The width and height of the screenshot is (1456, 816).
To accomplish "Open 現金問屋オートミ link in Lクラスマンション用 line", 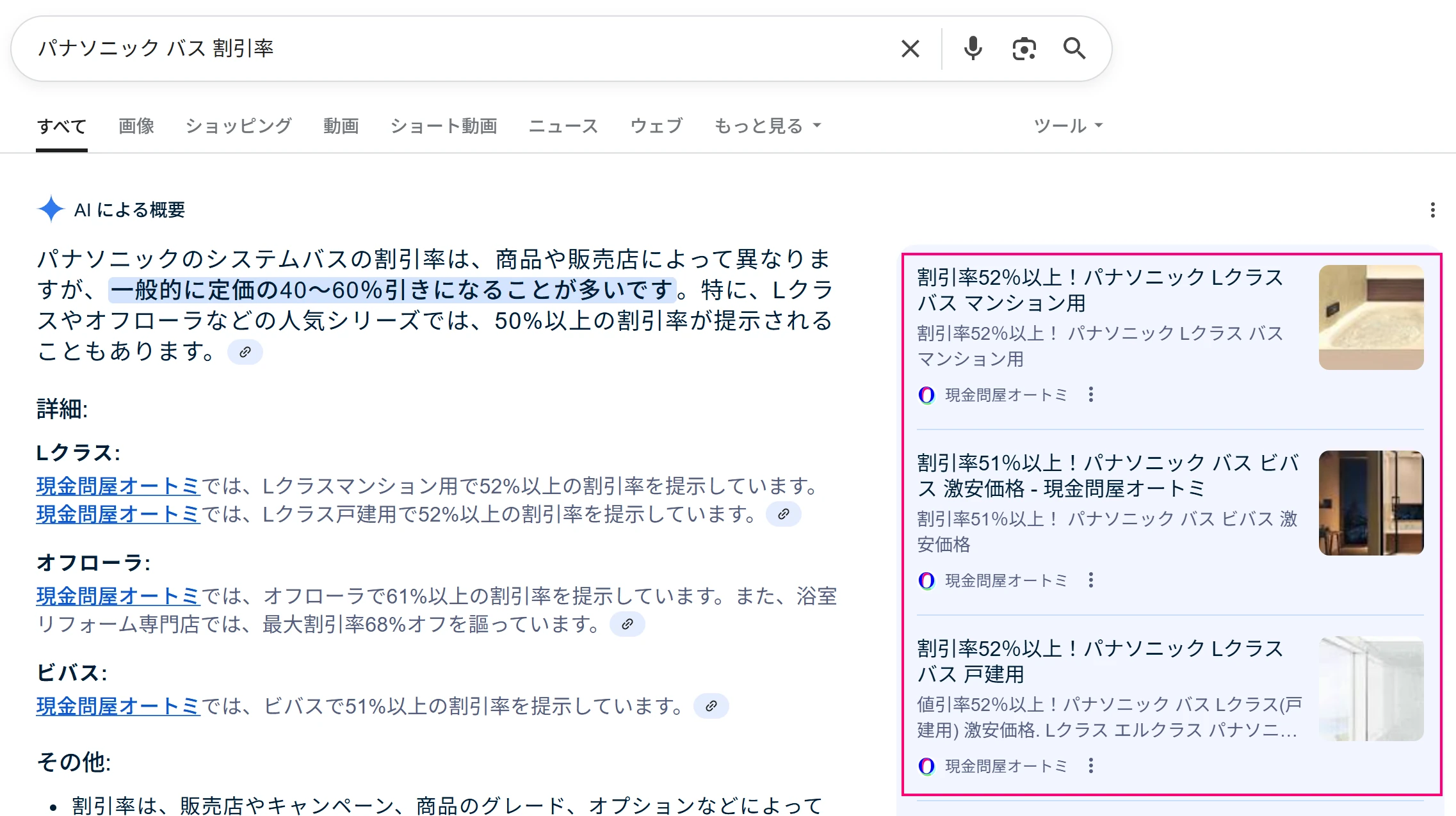I will (118, 486).
